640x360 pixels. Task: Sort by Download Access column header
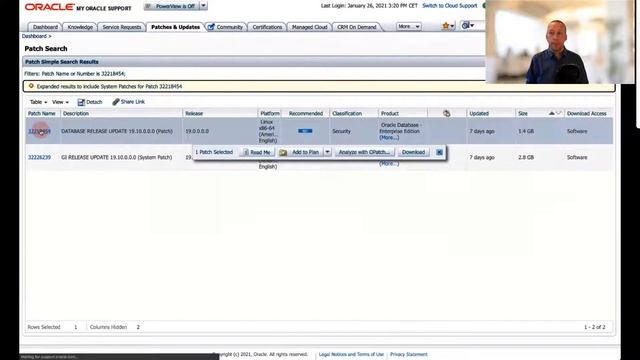point(587,113)
